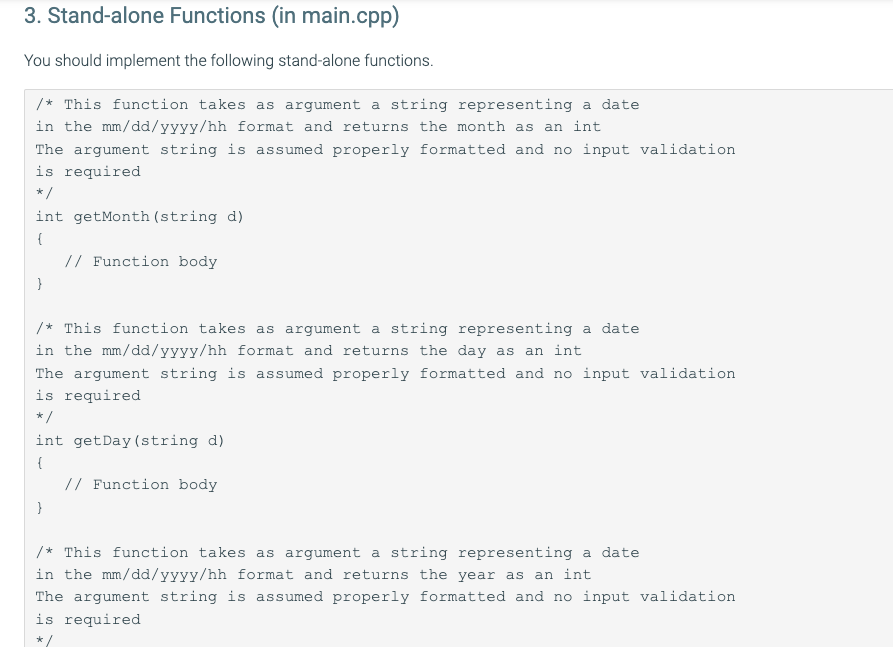Click second comment's opening '/* This function' line

tap(337, 329)
